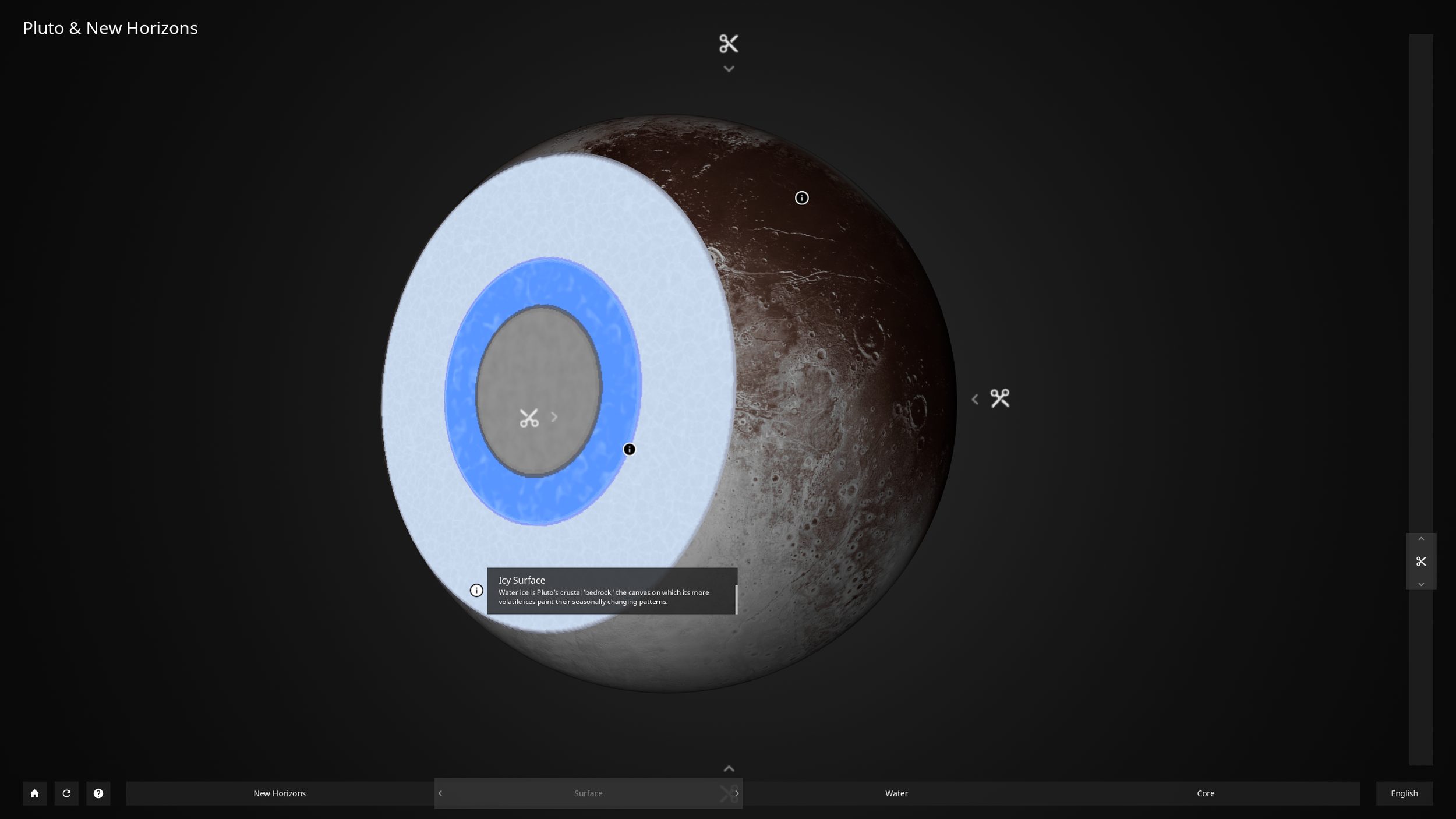Click the downward chevron below the top scissors
Image resolution: width=1456 pixels, height=819 pixels.
point(729,69)
